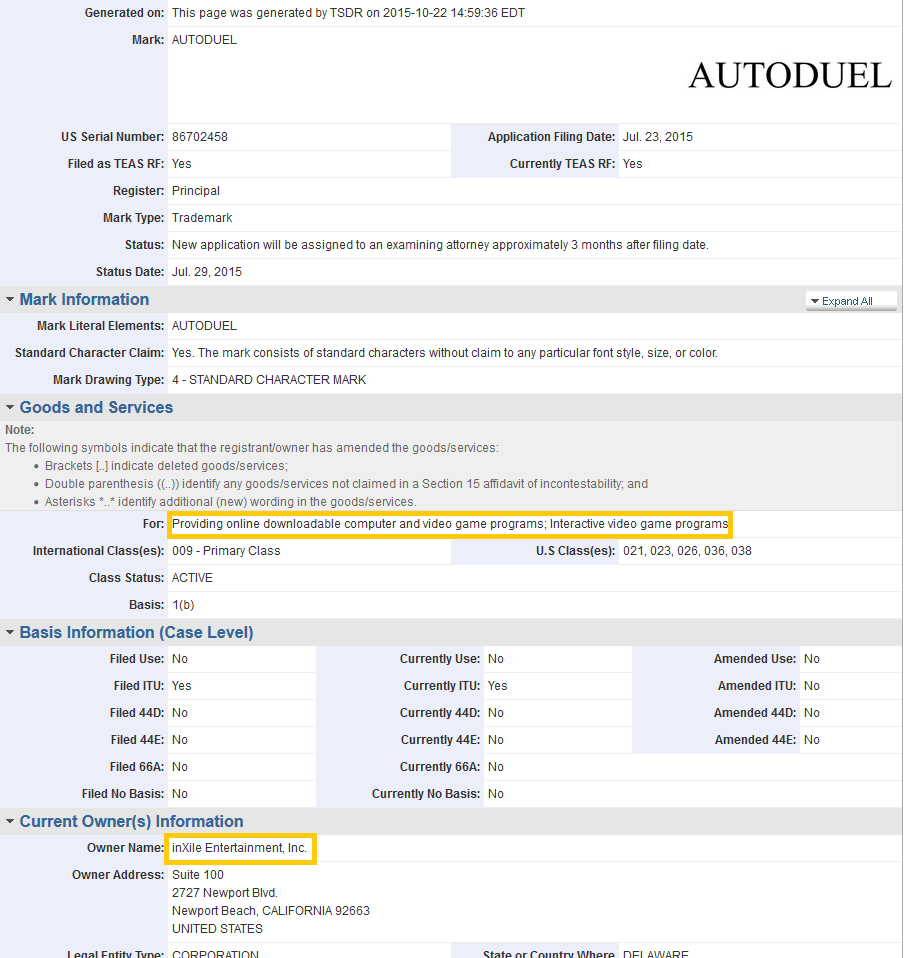Click UNITED STATES in owner address
Image resolution: width=905 pixels, height=958 pixels.
tap(217, 929)
